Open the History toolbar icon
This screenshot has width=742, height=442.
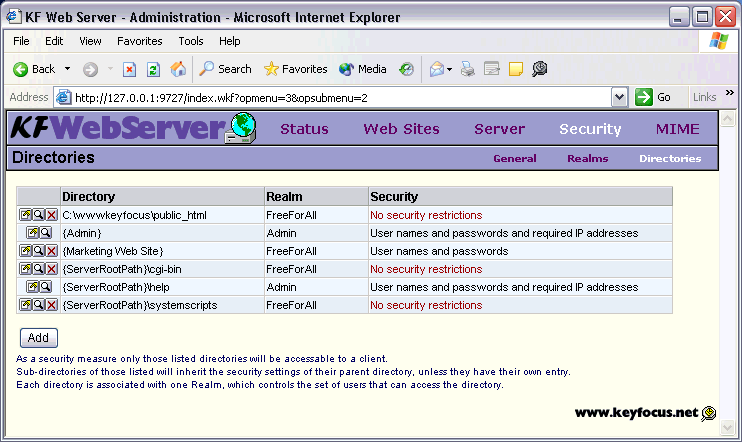coord(406,69)
